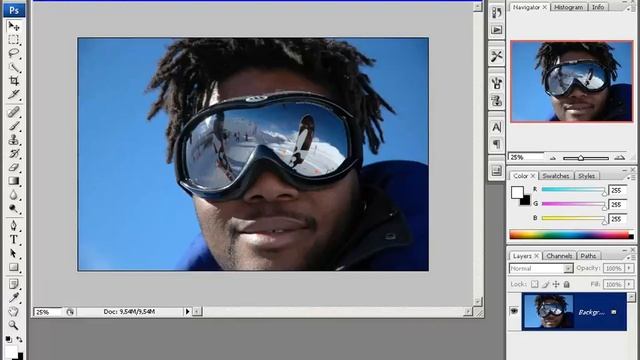This screenshot has height=360, width=640.
Task: Toggle lock transparent pixels
Action: pos(534,284)
